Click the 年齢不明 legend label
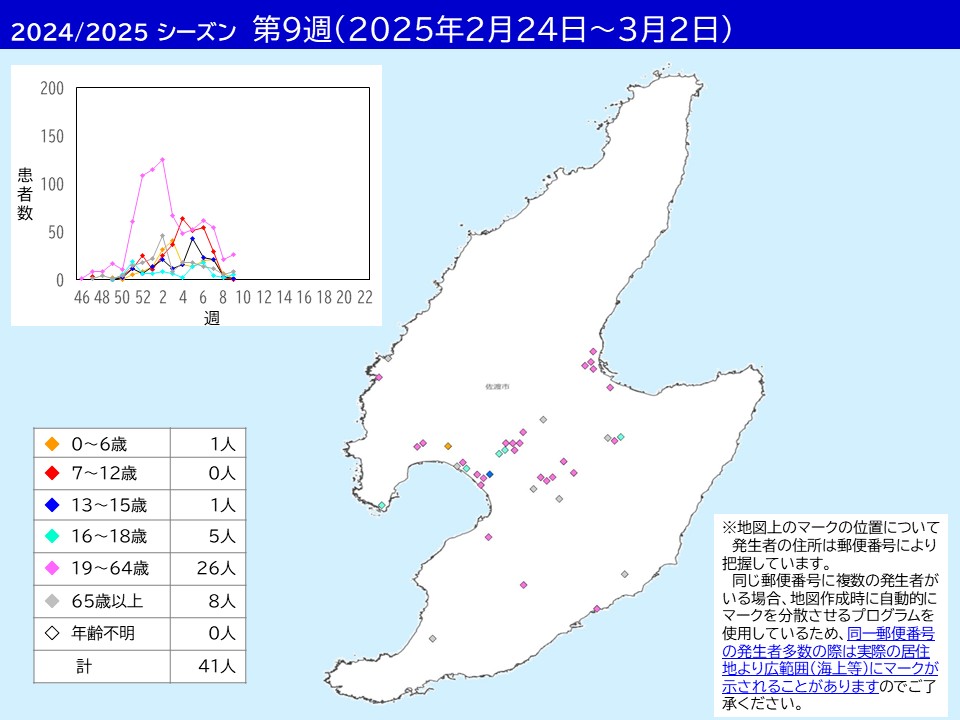Image resolution: width=960 pixels, height=720 pixels. coord(103,633)
